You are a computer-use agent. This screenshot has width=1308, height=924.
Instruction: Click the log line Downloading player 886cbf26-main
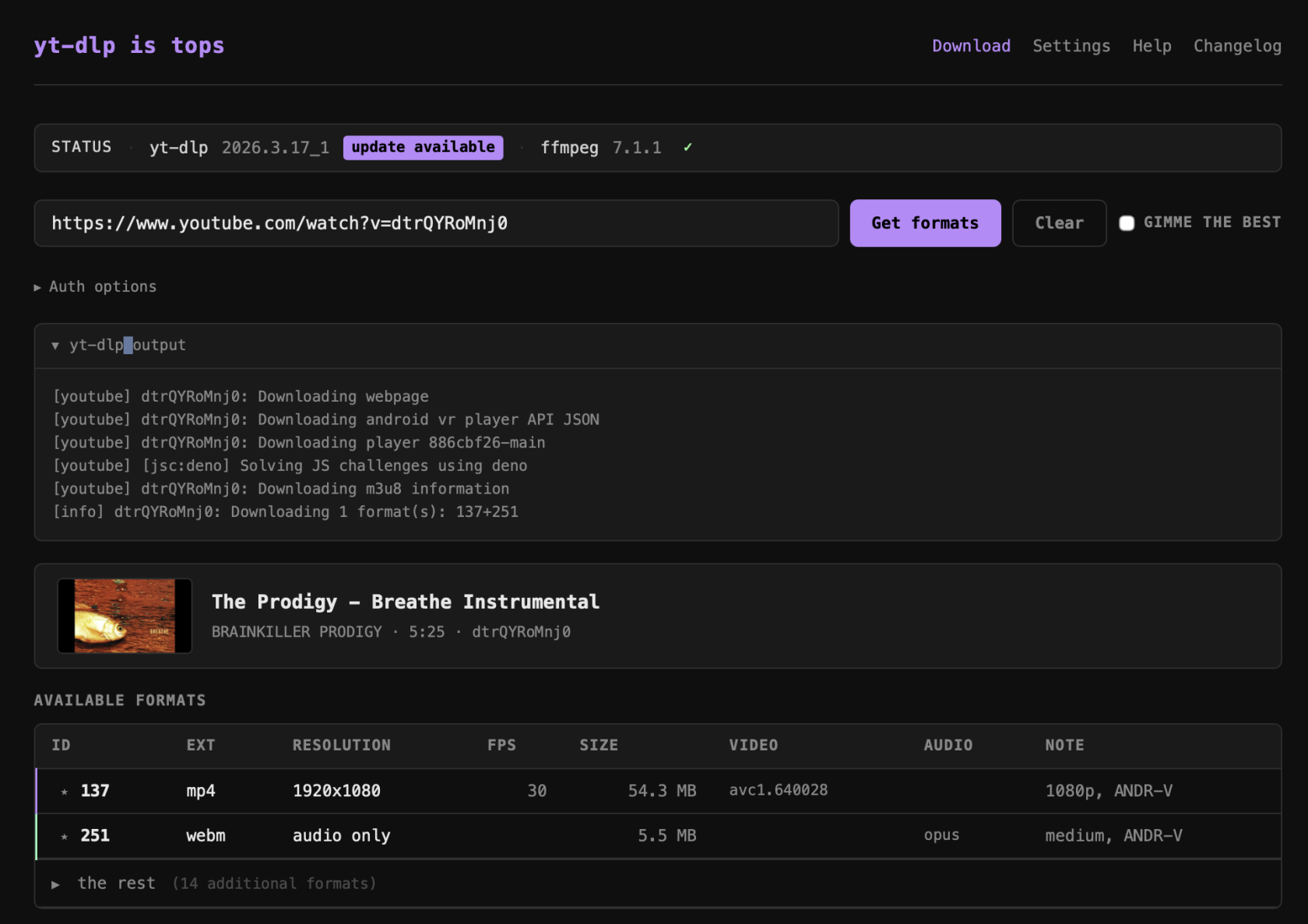(x=299, y=443)
